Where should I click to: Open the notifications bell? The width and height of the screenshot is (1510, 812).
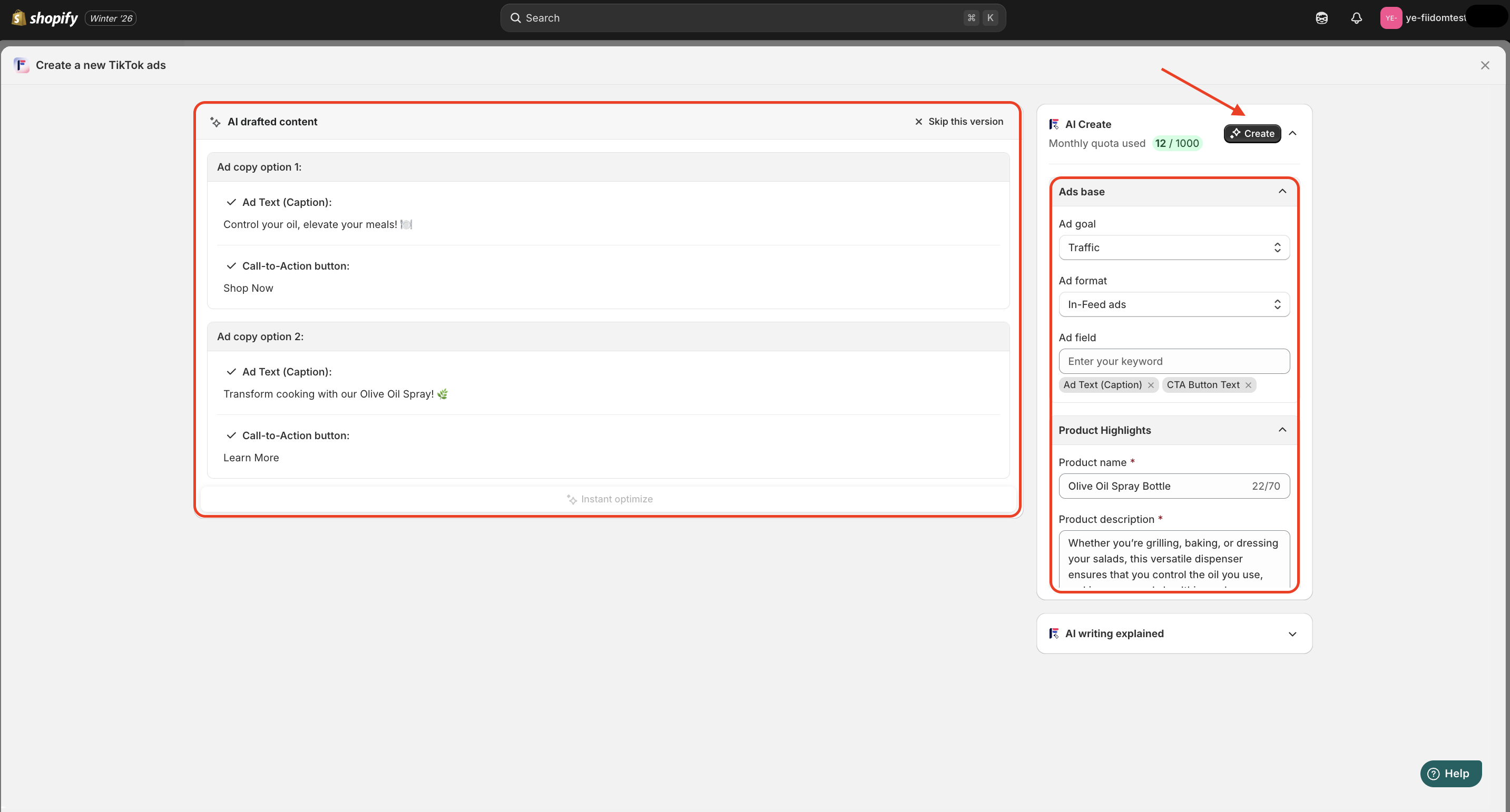point(1356,18)
